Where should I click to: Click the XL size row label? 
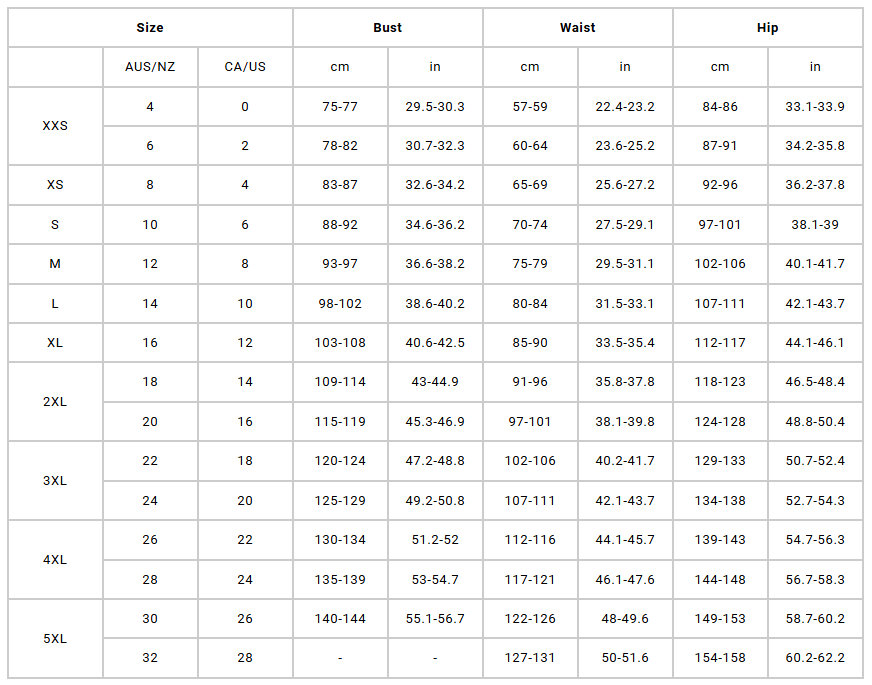[56, 343]
